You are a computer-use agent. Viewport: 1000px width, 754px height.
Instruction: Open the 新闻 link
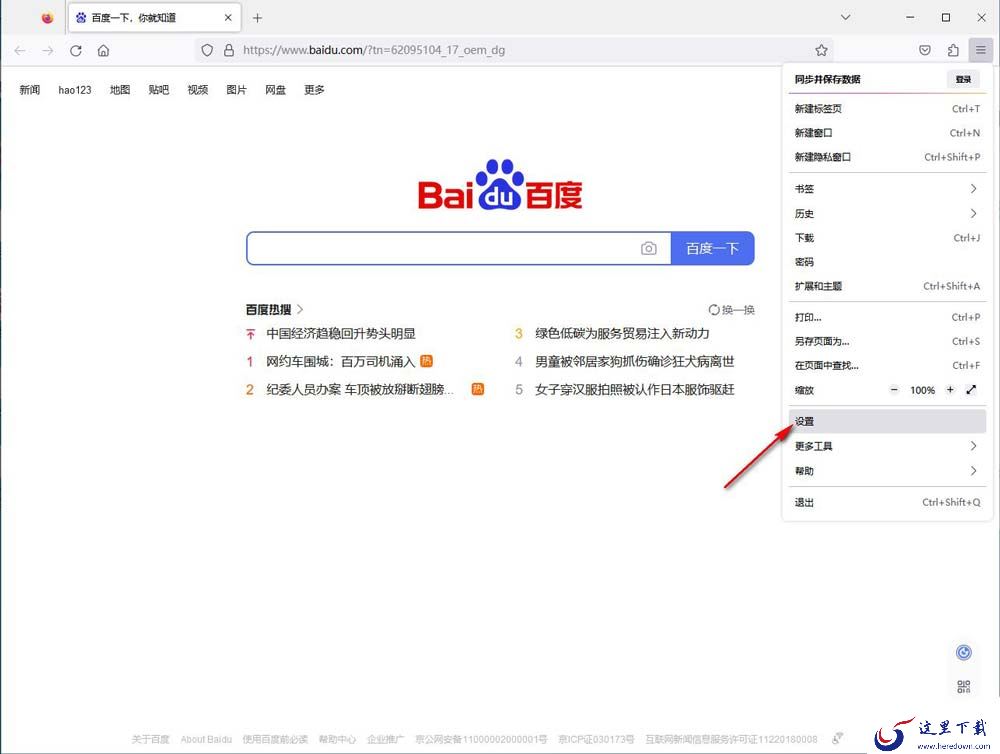(x=30, y=90)
